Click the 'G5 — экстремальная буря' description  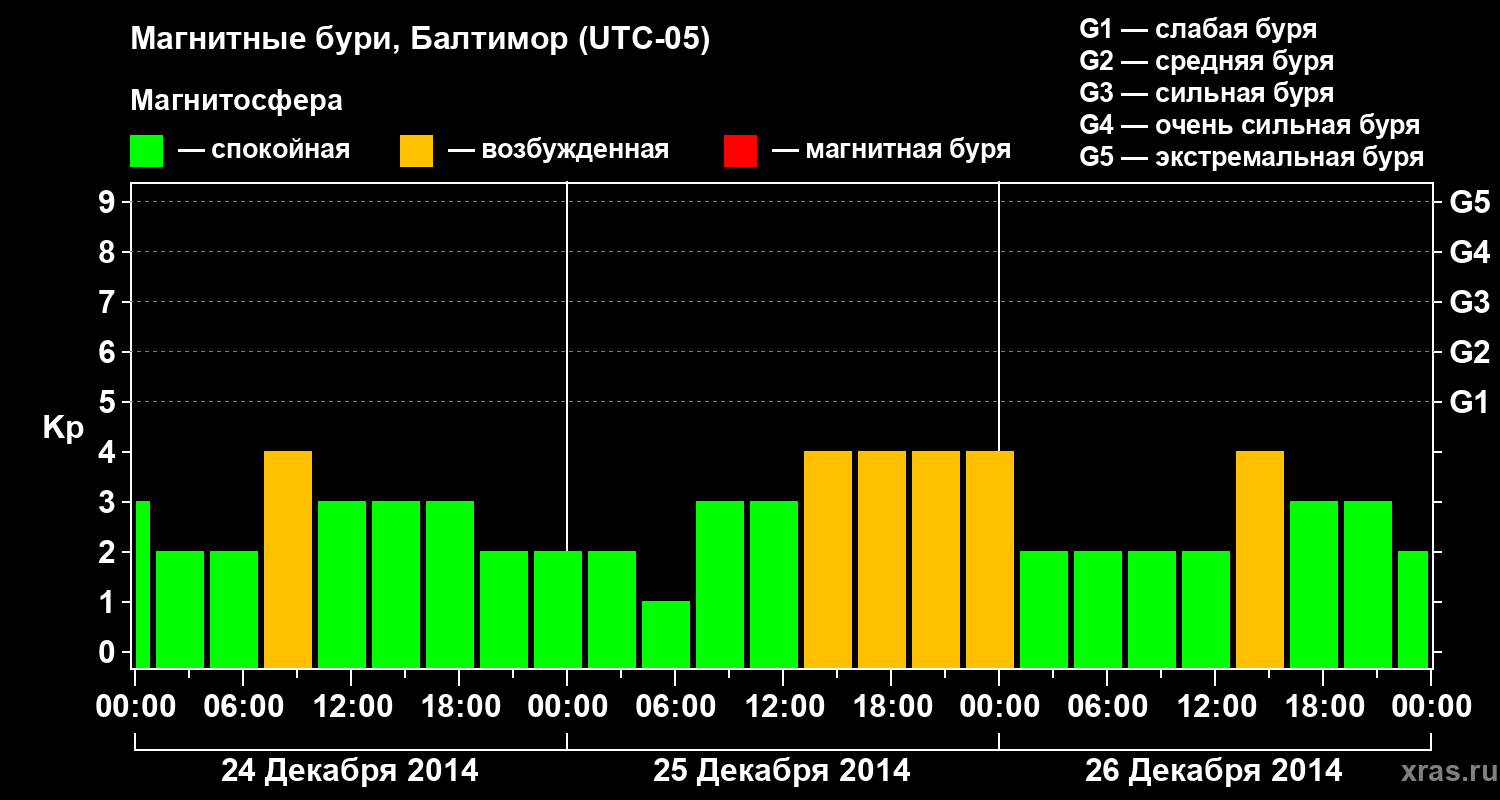1252,157
